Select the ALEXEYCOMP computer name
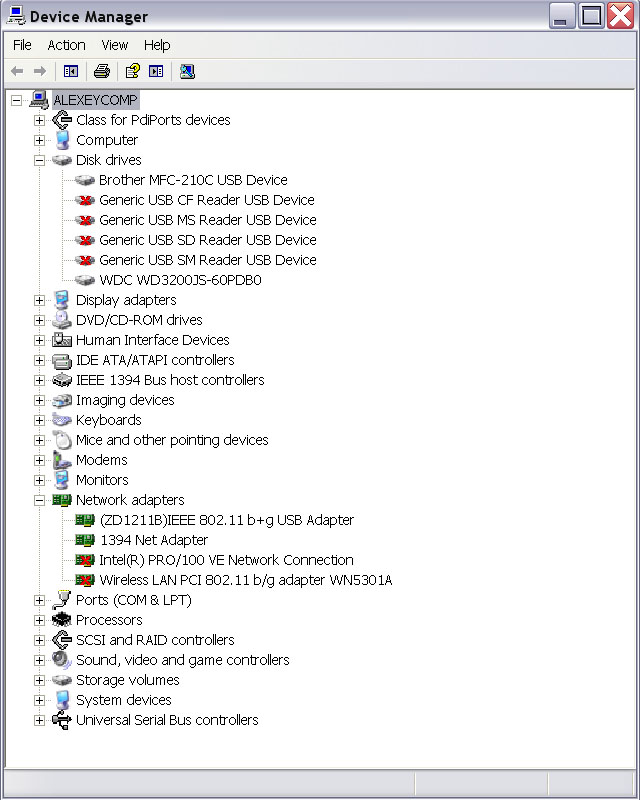 (x=95, y=100)
